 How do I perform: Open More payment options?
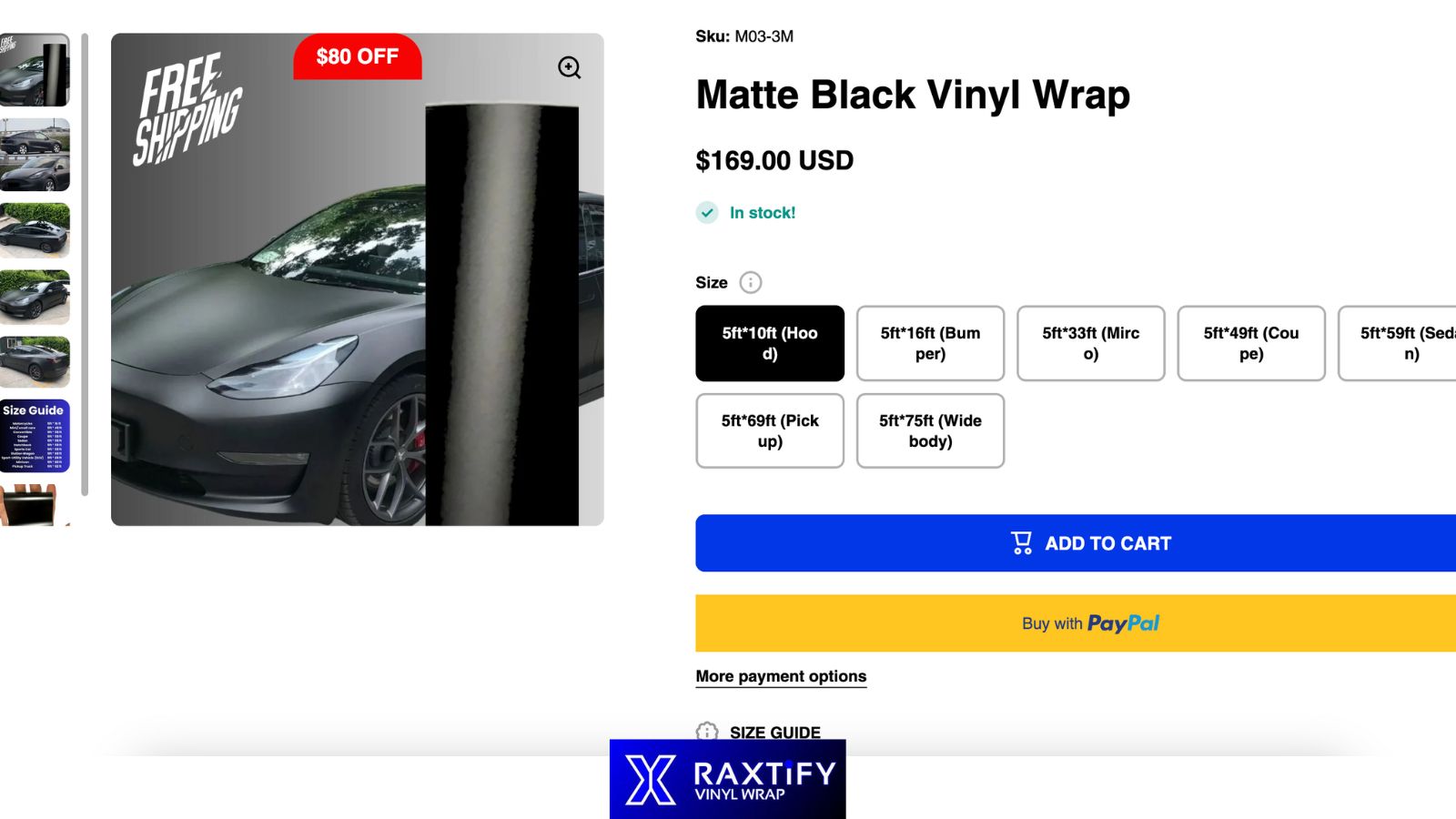(x=780, y=676)
